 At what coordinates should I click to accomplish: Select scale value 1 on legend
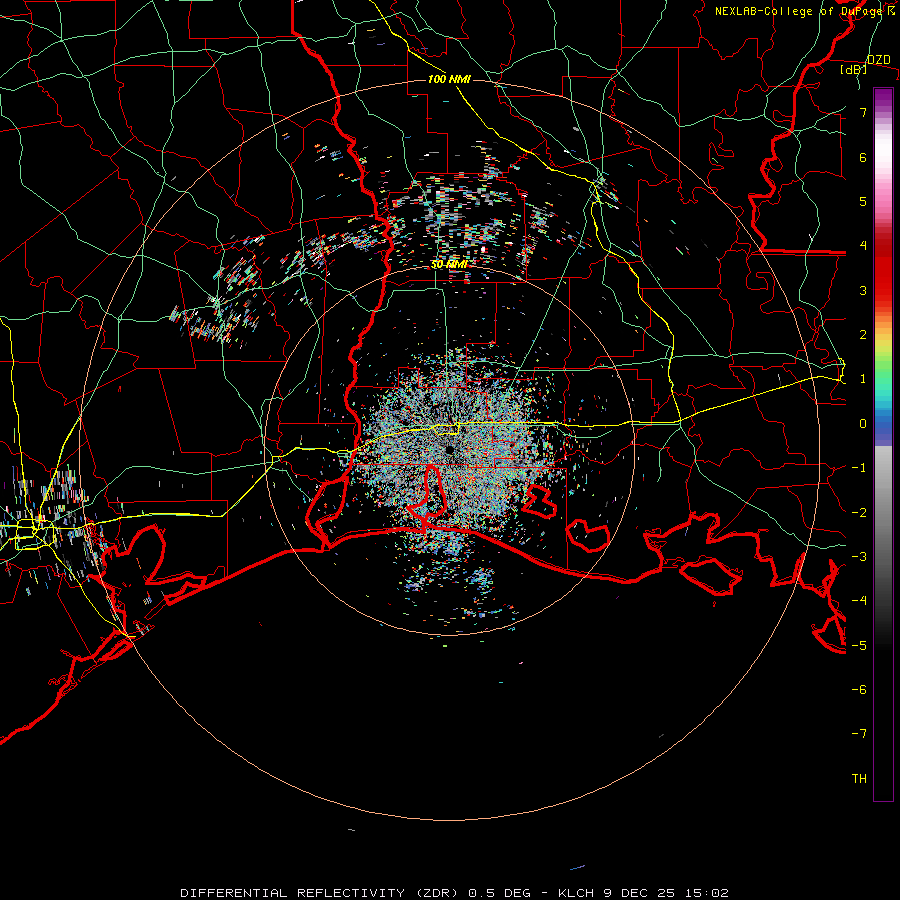863,379
